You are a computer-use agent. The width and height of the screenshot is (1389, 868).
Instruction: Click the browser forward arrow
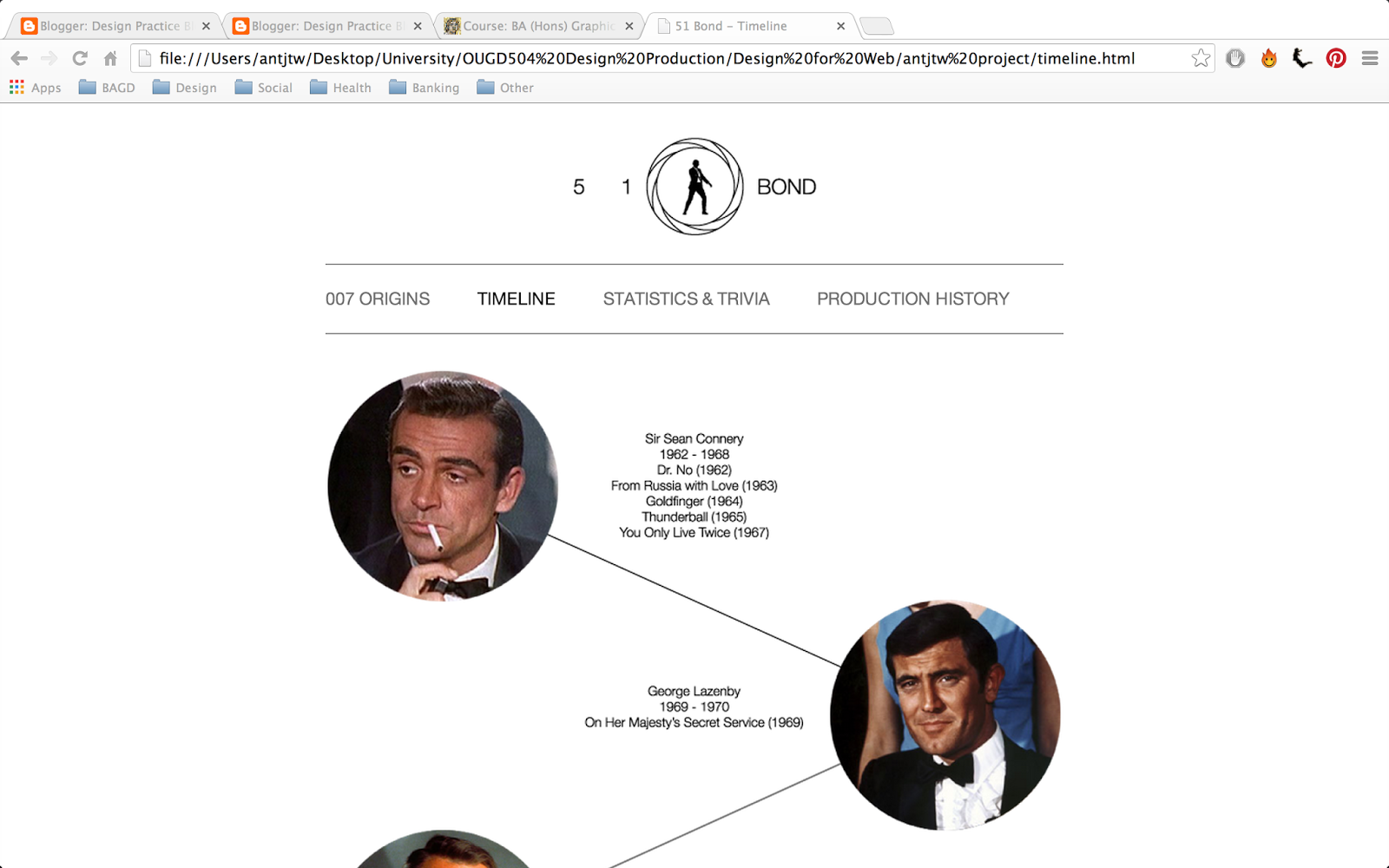pyautogui.click(x=49, y=58)
